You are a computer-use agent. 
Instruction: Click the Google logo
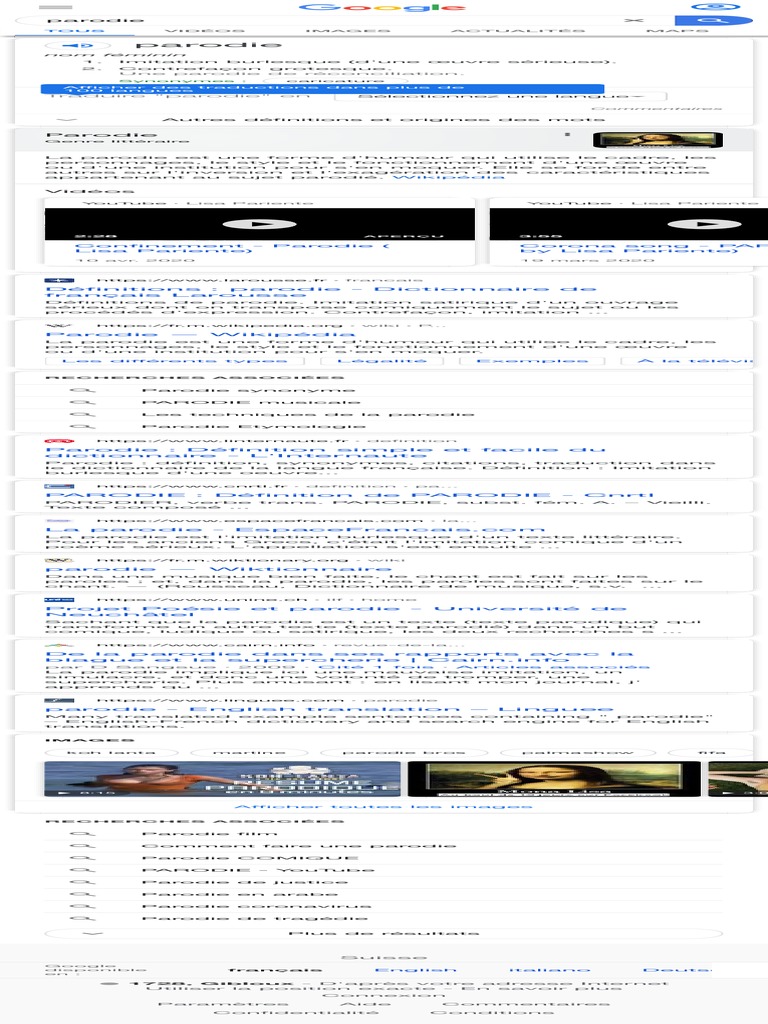[383, 7]
